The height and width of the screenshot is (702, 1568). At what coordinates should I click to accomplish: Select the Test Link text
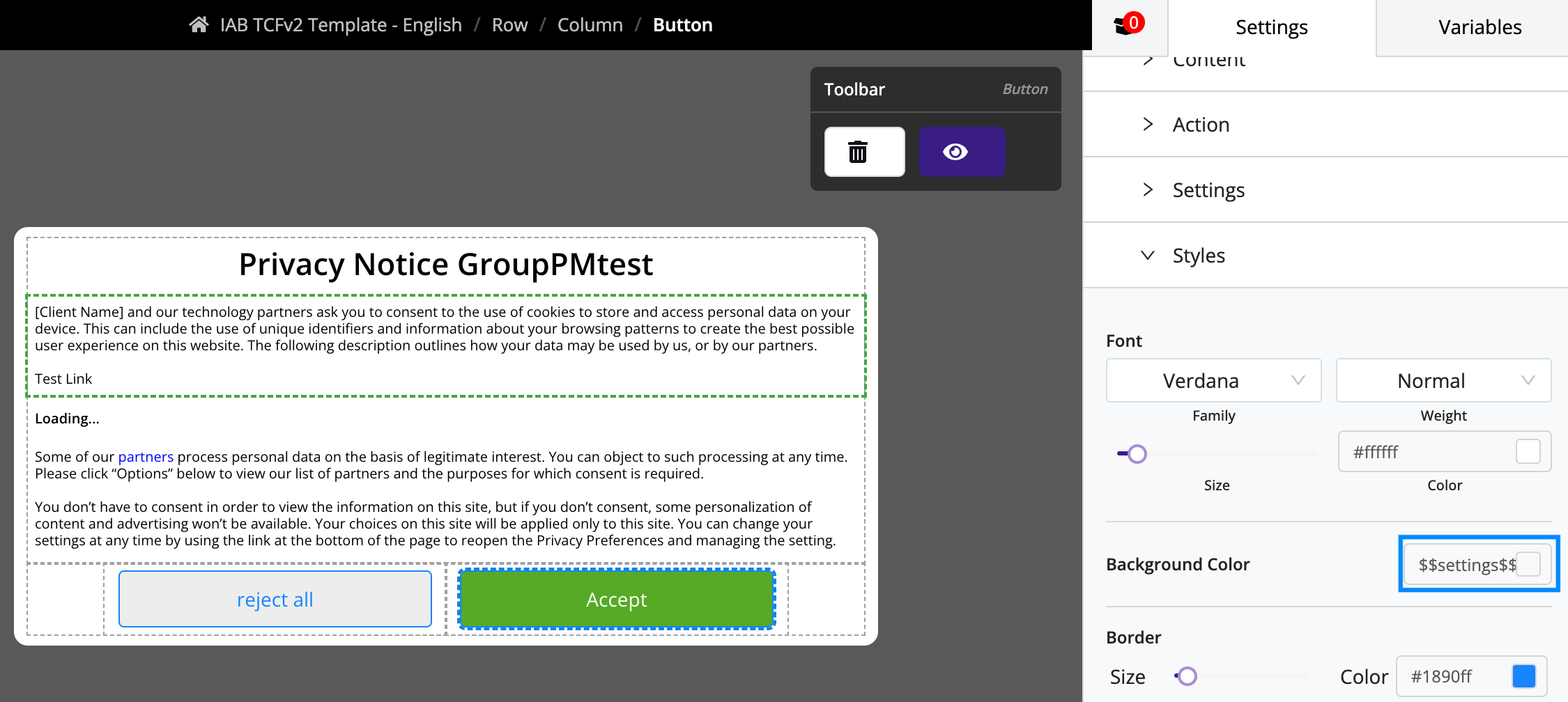63,379
